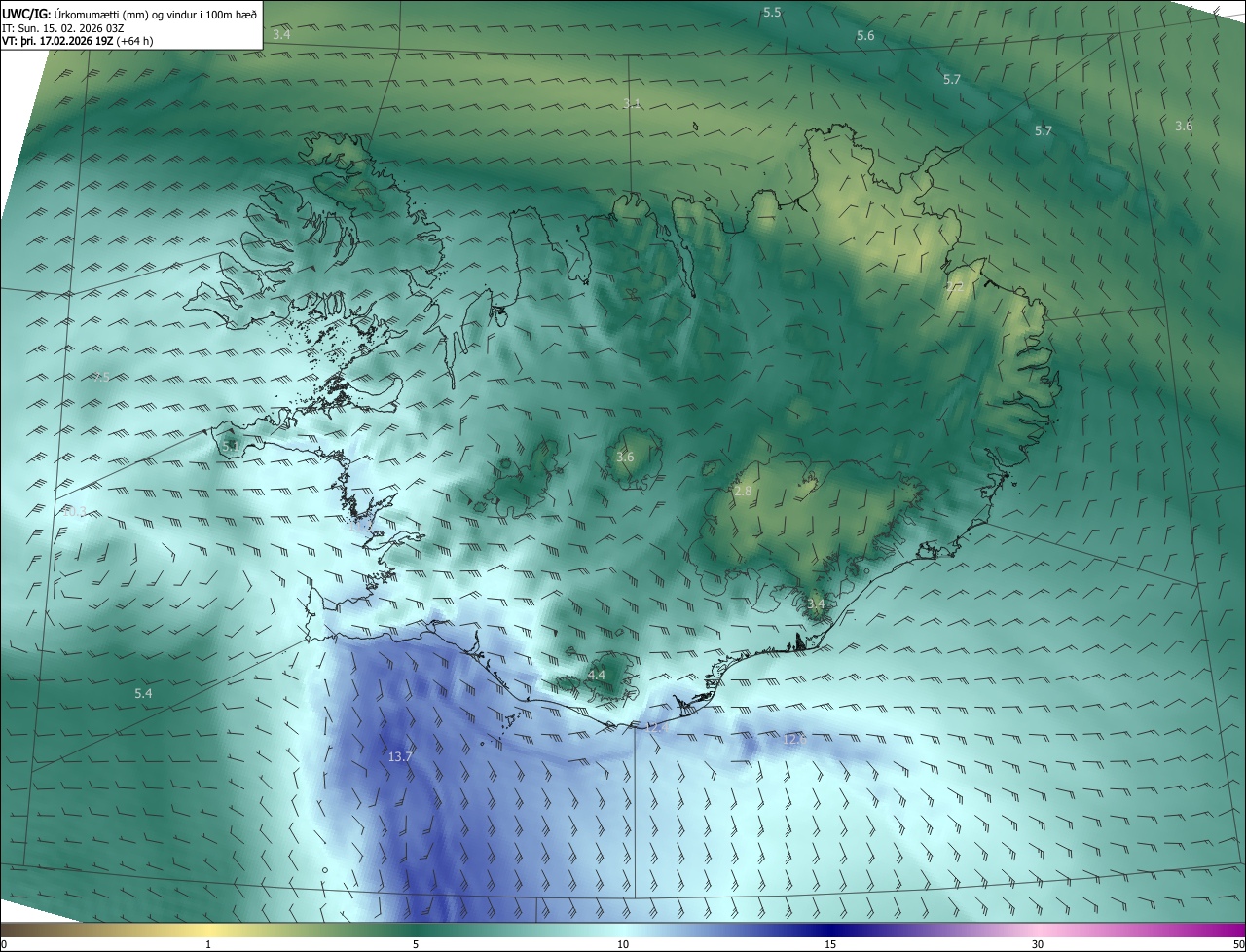The width and height of the screenshot is (1246, 952).
Task: Click the 5.6 value on the map
Action: point(865,35)
